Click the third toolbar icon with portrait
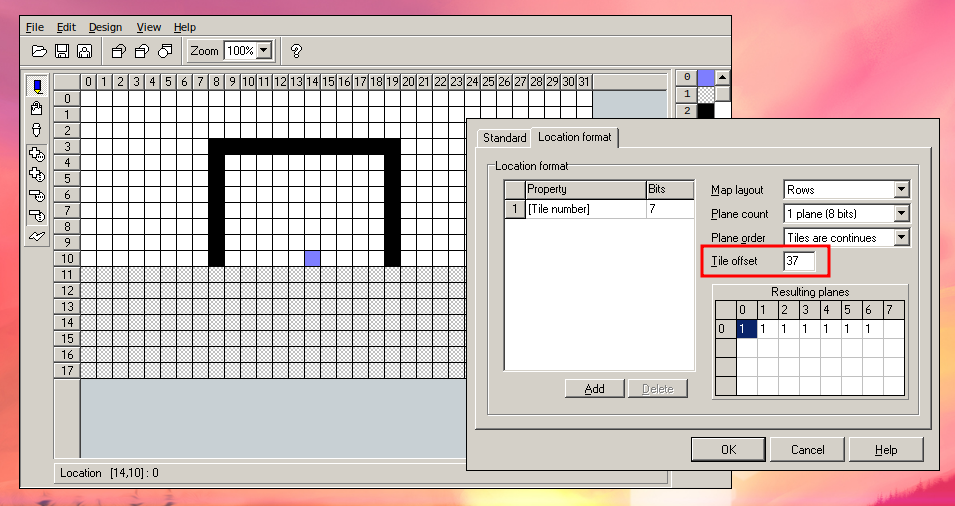The height and width of the screenshot is (506, 955). click(x=84, y=51)
